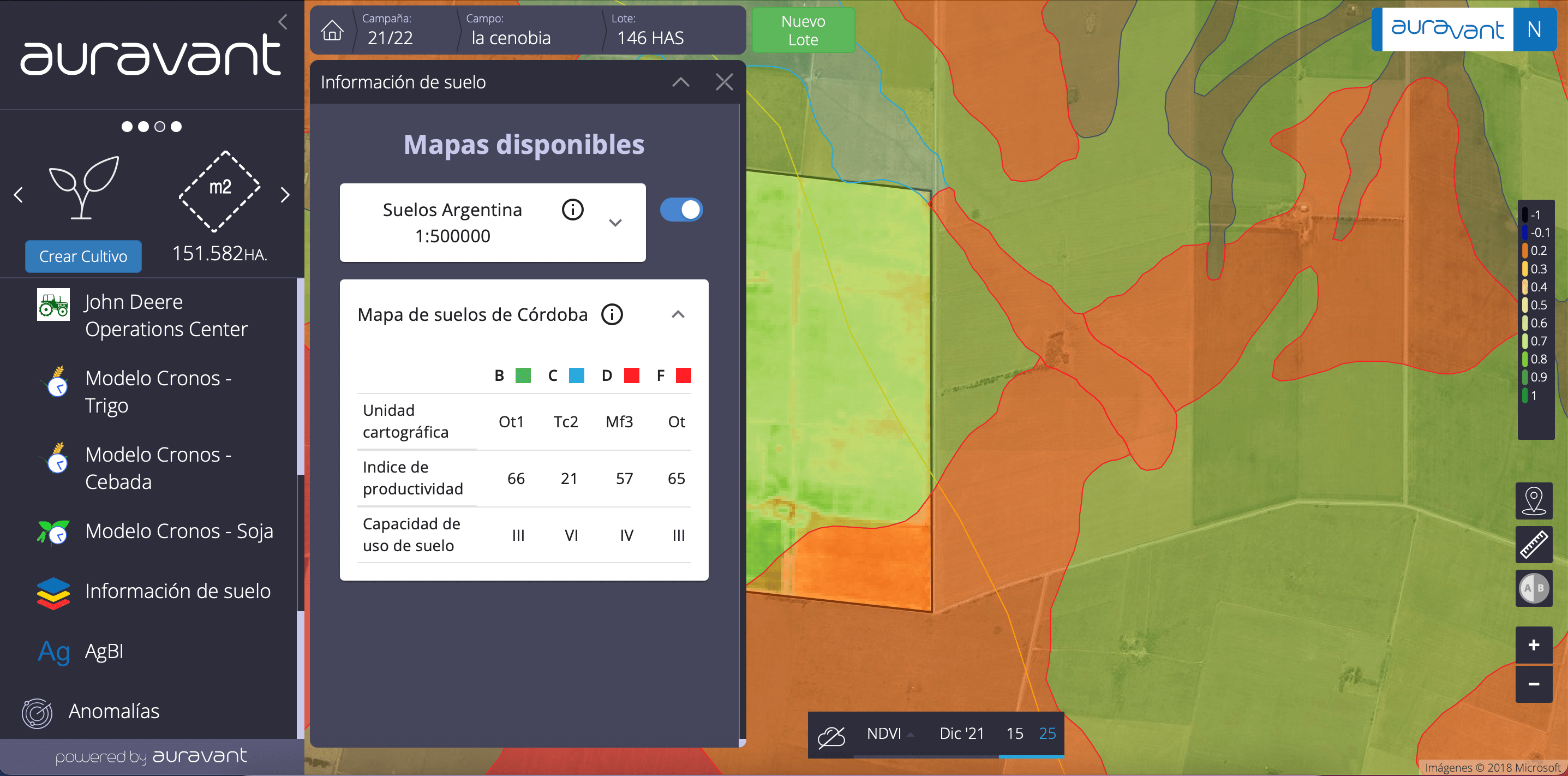Click the Anomalías radar icon
This screenshot has height=776, width=1568.
(x=37, y=713)
